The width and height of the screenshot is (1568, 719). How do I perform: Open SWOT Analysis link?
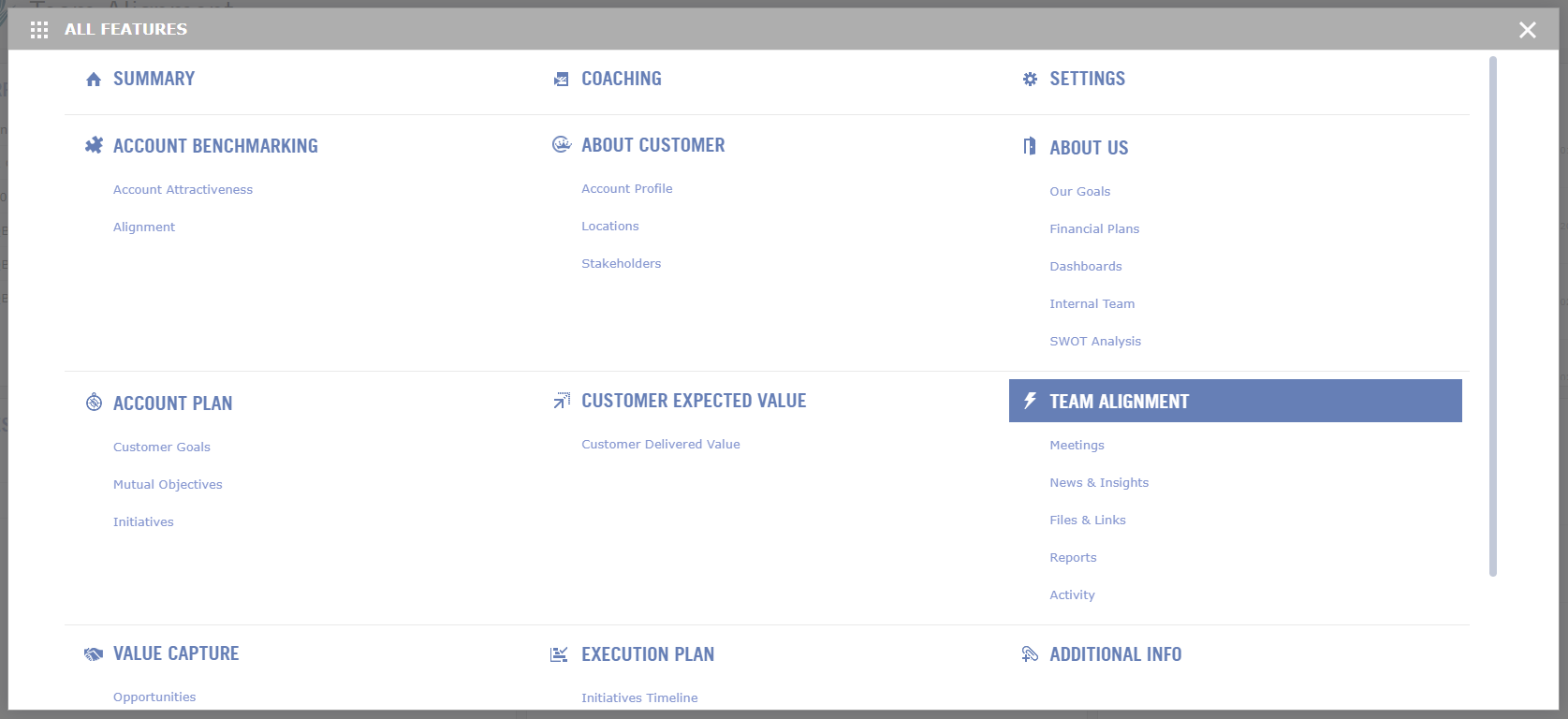tap(1095, 341)
